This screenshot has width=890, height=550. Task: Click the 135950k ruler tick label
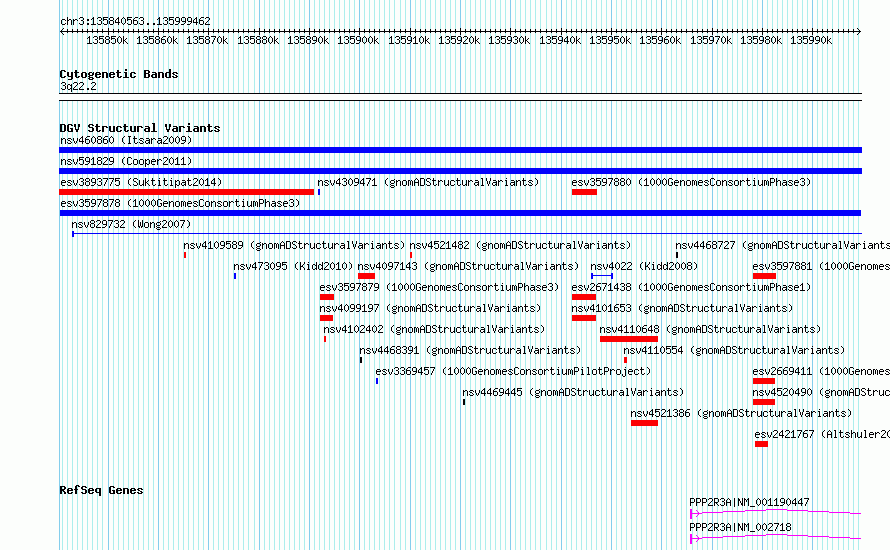610,40
